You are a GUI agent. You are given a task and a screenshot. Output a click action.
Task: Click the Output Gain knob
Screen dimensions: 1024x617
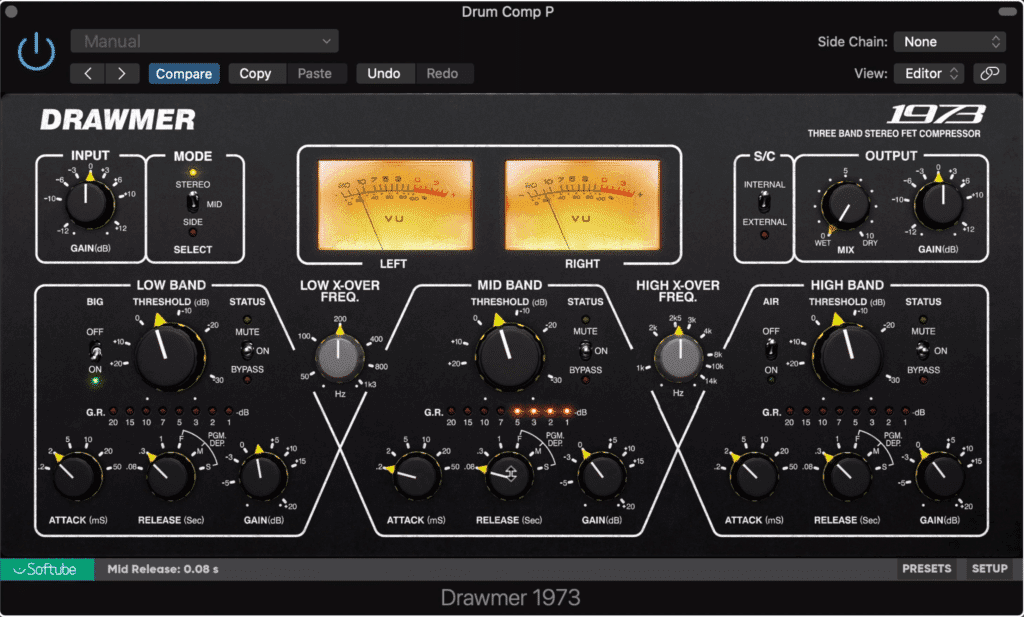click(x=938, y=204)
